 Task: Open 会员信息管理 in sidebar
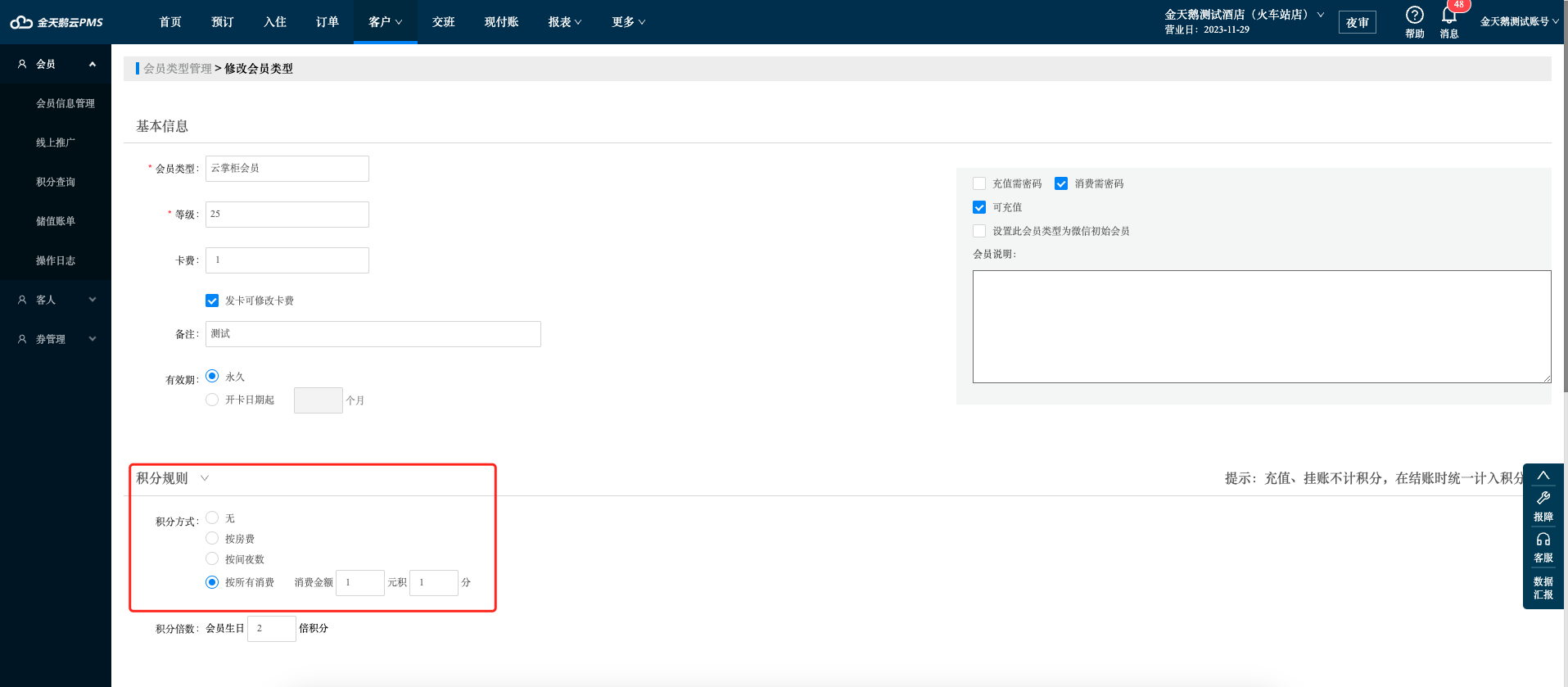point(66,103)
